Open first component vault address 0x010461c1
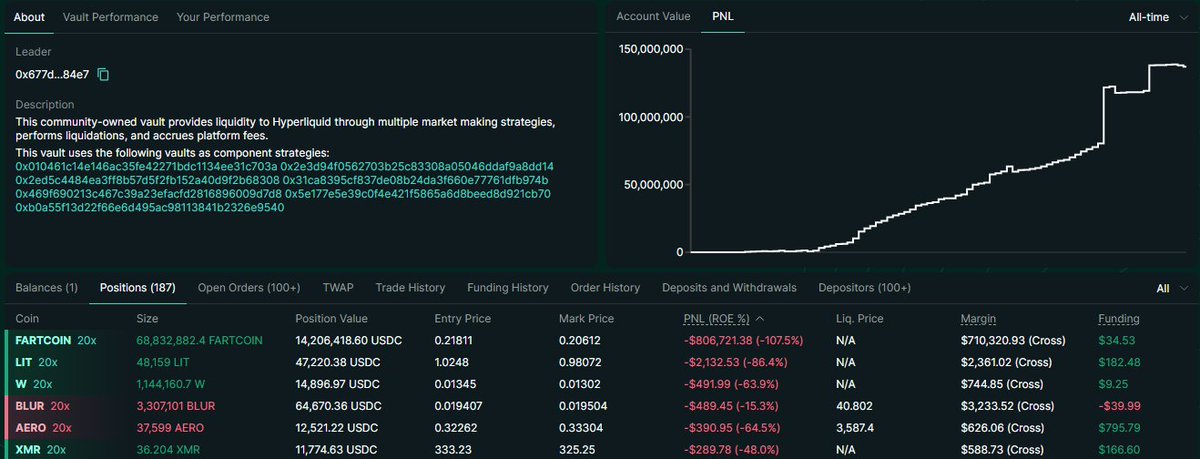 pos(146,165)
